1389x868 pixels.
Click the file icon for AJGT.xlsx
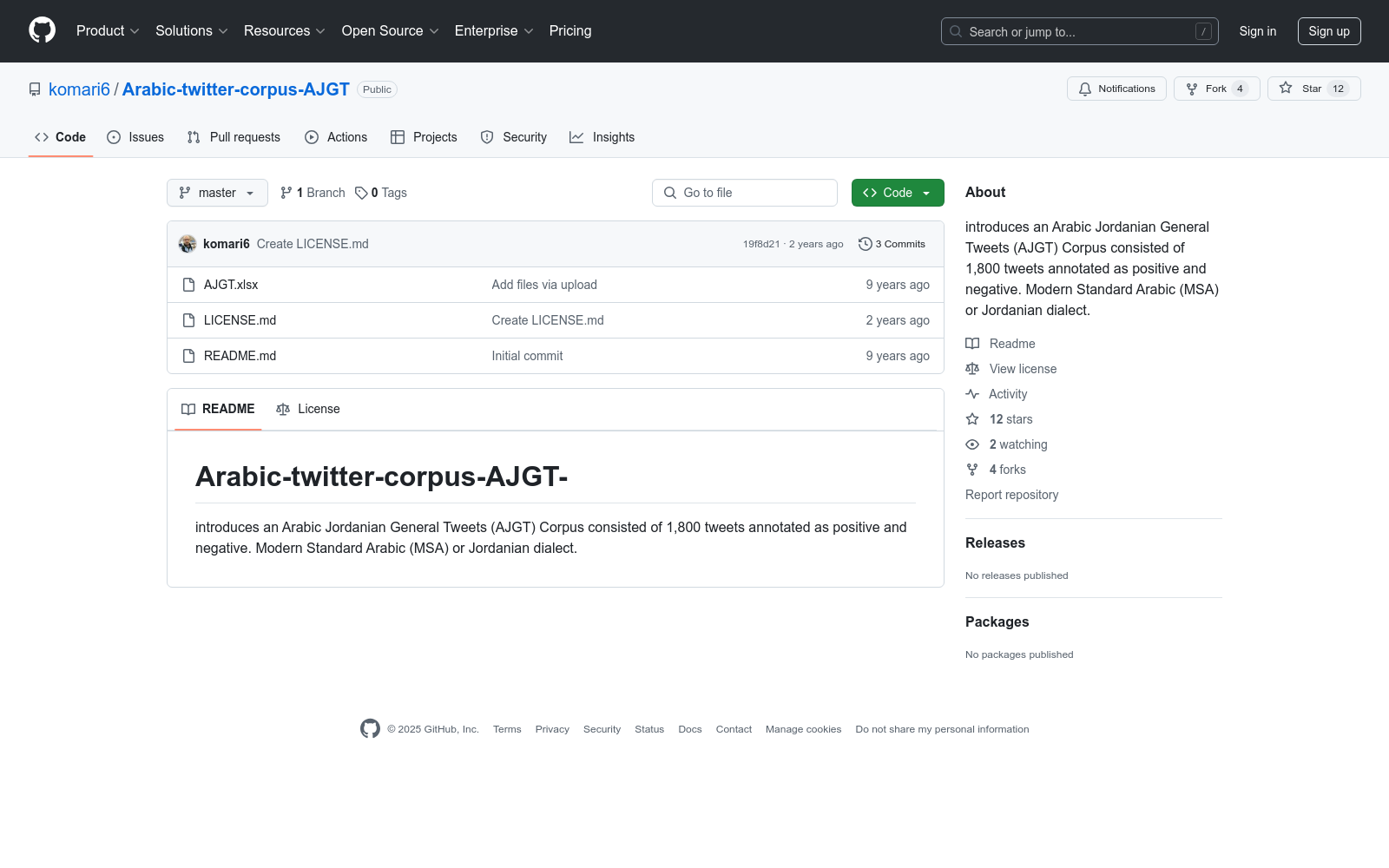pos(188,285)
